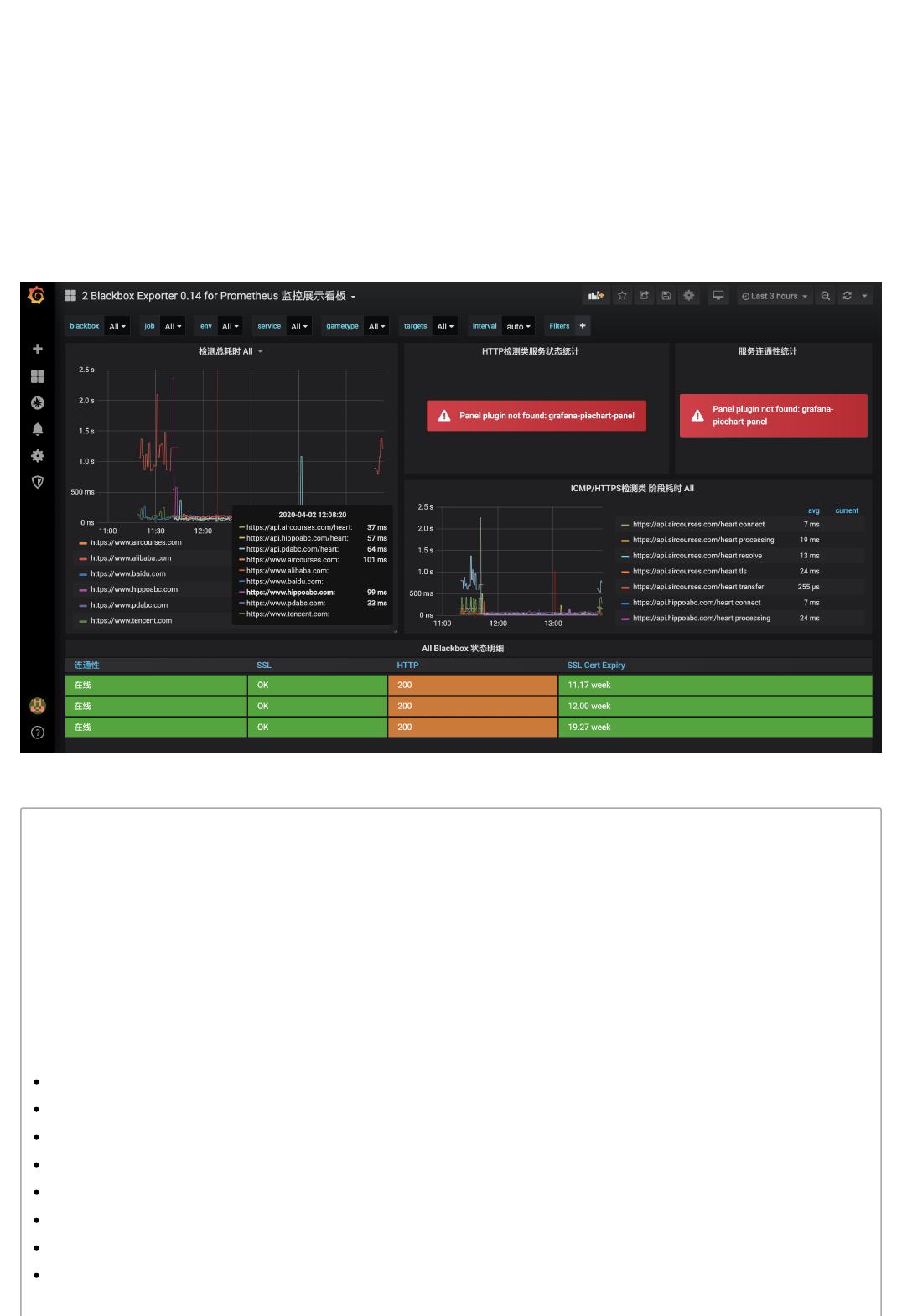Star this dashboard as favorite

pyautogui.click(x=622, y=296)
